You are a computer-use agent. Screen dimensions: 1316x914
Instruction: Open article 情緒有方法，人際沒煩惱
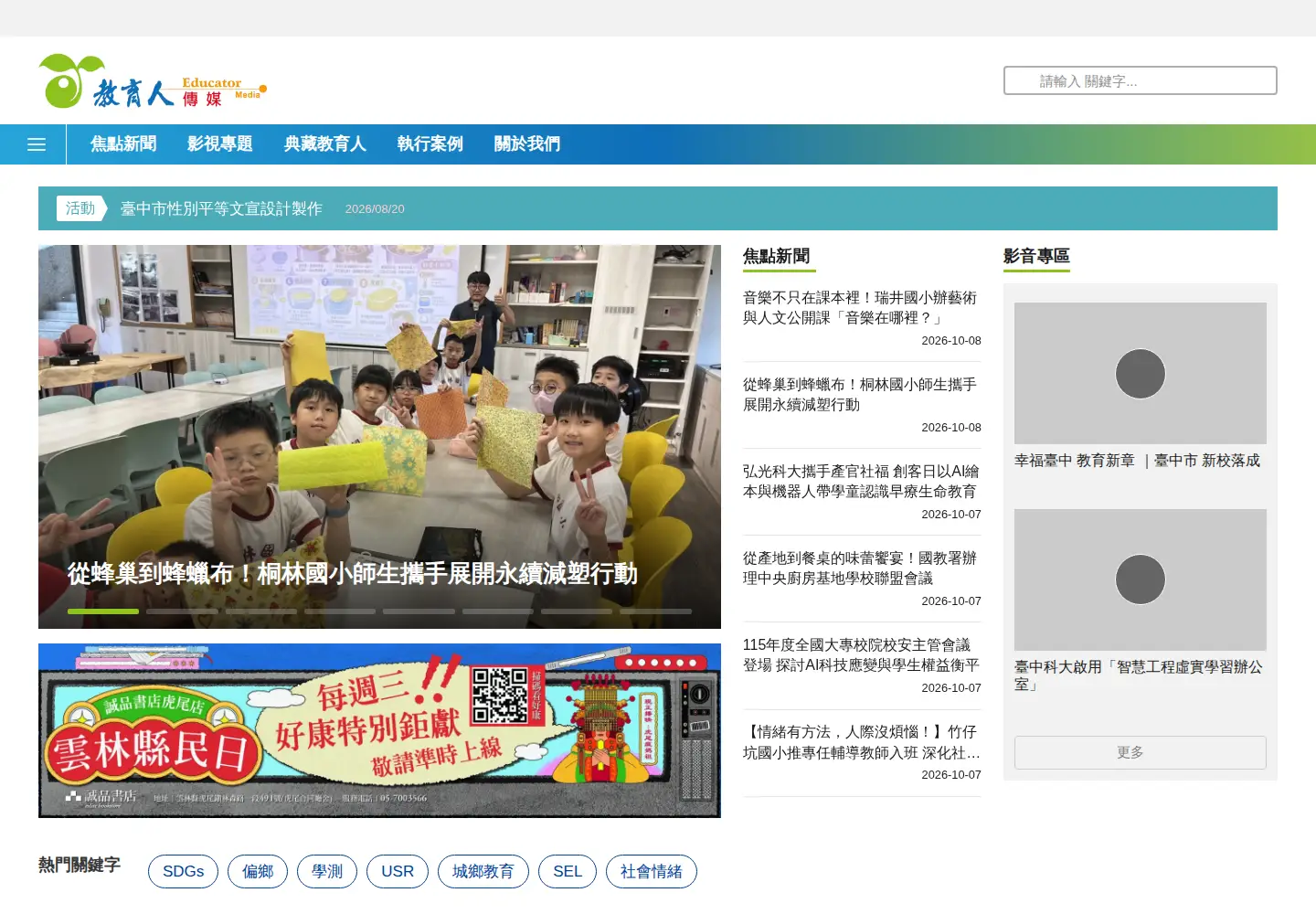point(862,742)
